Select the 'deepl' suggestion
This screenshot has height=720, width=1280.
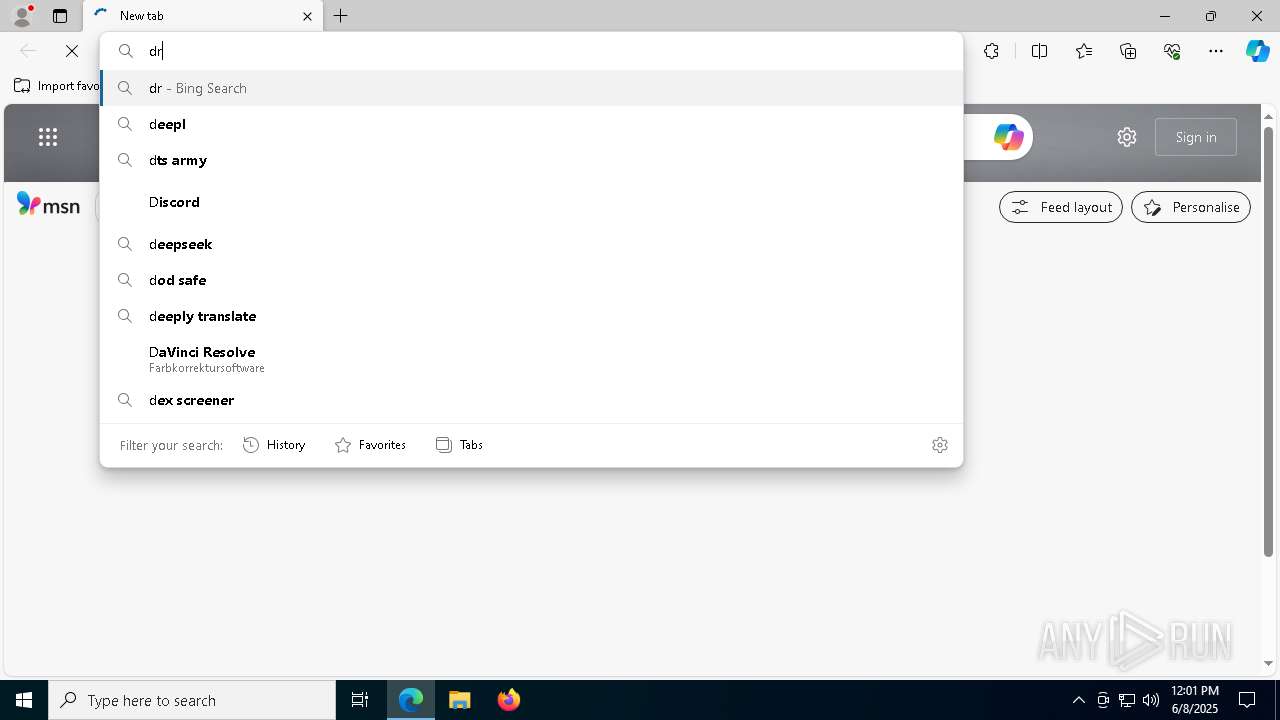click(x=531, y=124)
